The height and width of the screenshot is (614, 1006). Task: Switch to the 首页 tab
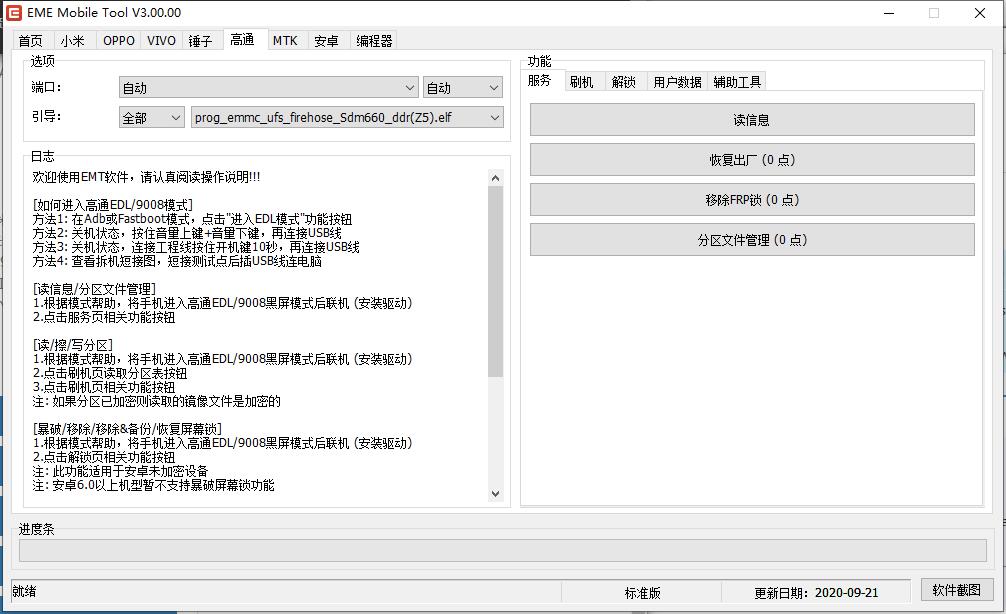[x=31, y=41]
